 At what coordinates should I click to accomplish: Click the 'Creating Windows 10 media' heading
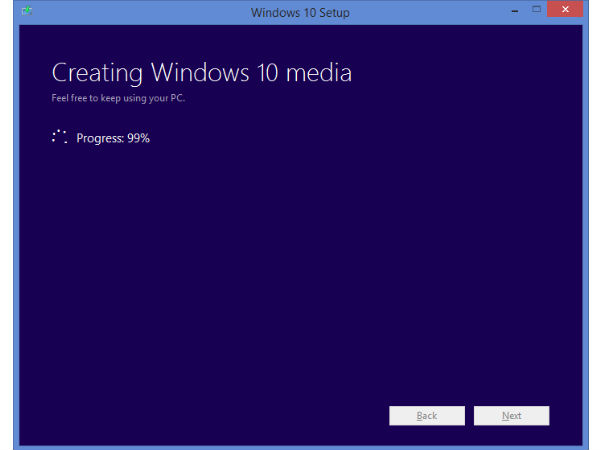201,73
